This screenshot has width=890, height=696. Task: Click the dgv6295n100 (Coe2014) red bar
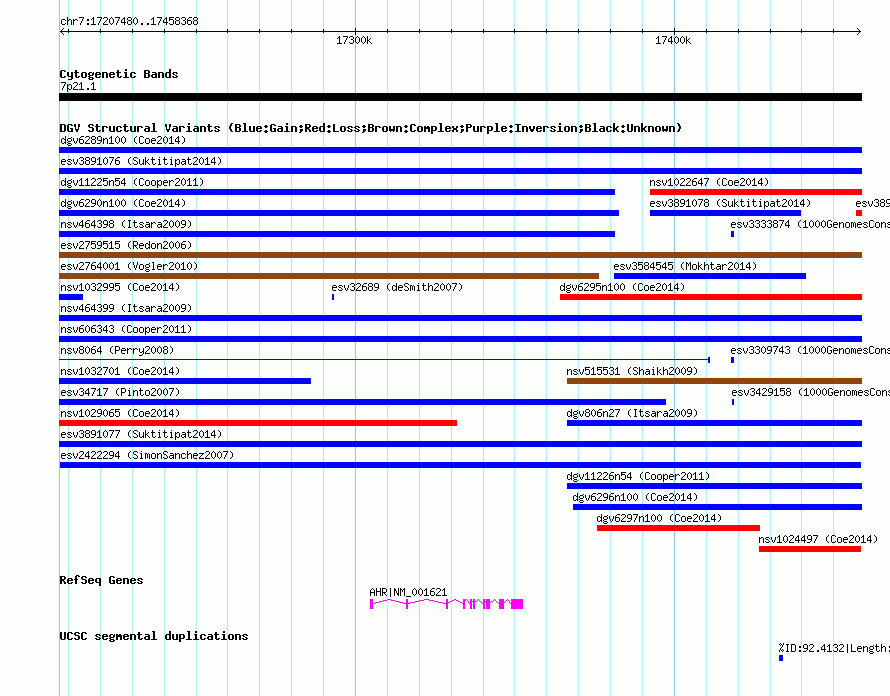tap(711, 297)
